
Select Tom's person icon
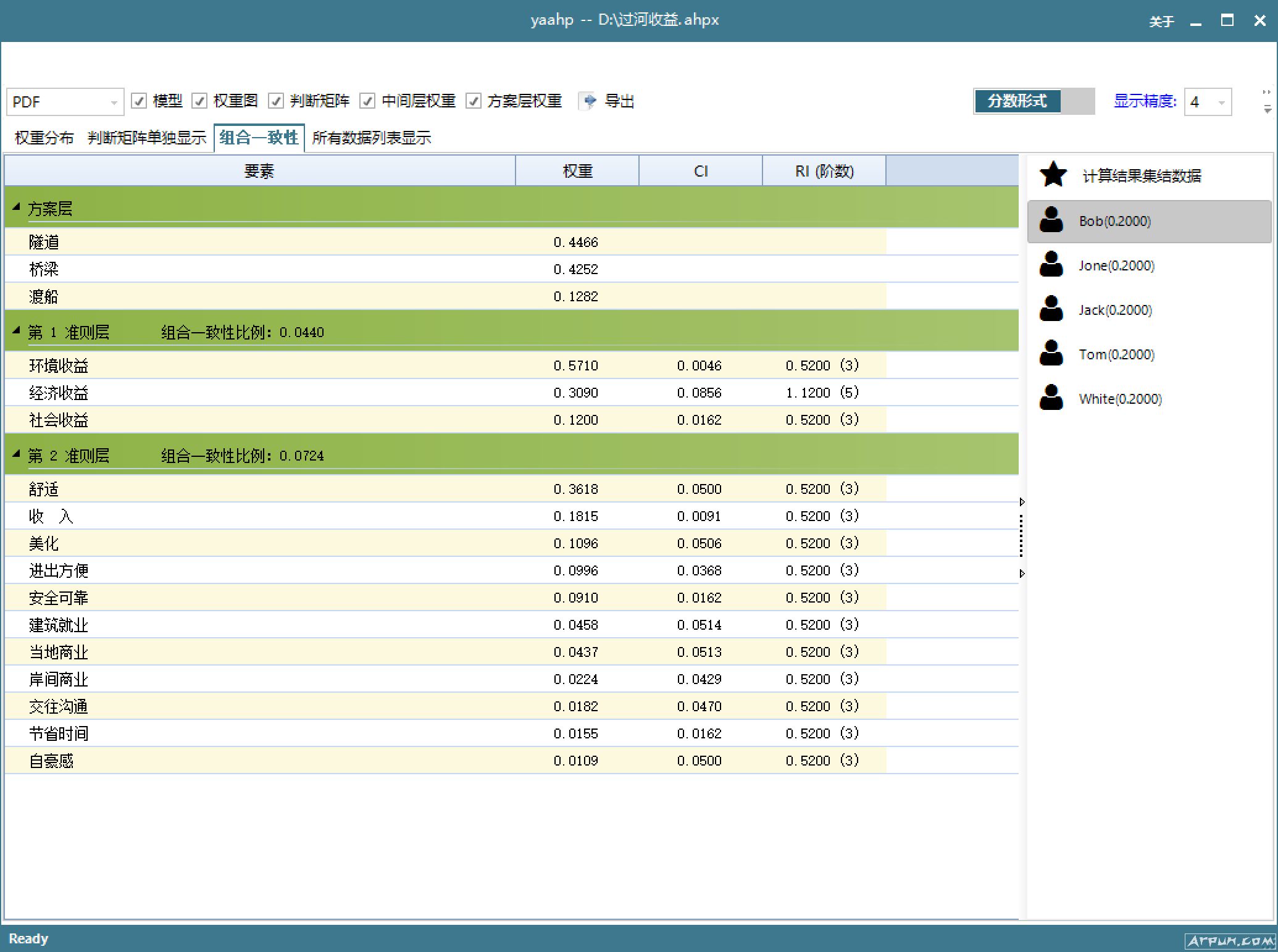click(x=1051, y=354)
